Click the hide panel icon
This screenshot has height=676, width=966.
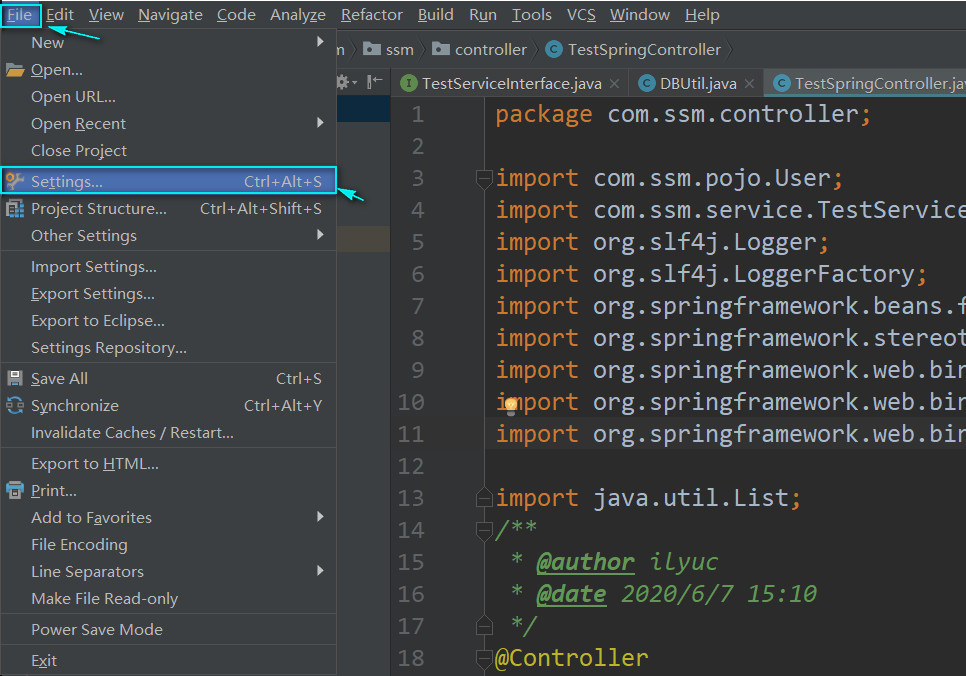tap(374, 81)
